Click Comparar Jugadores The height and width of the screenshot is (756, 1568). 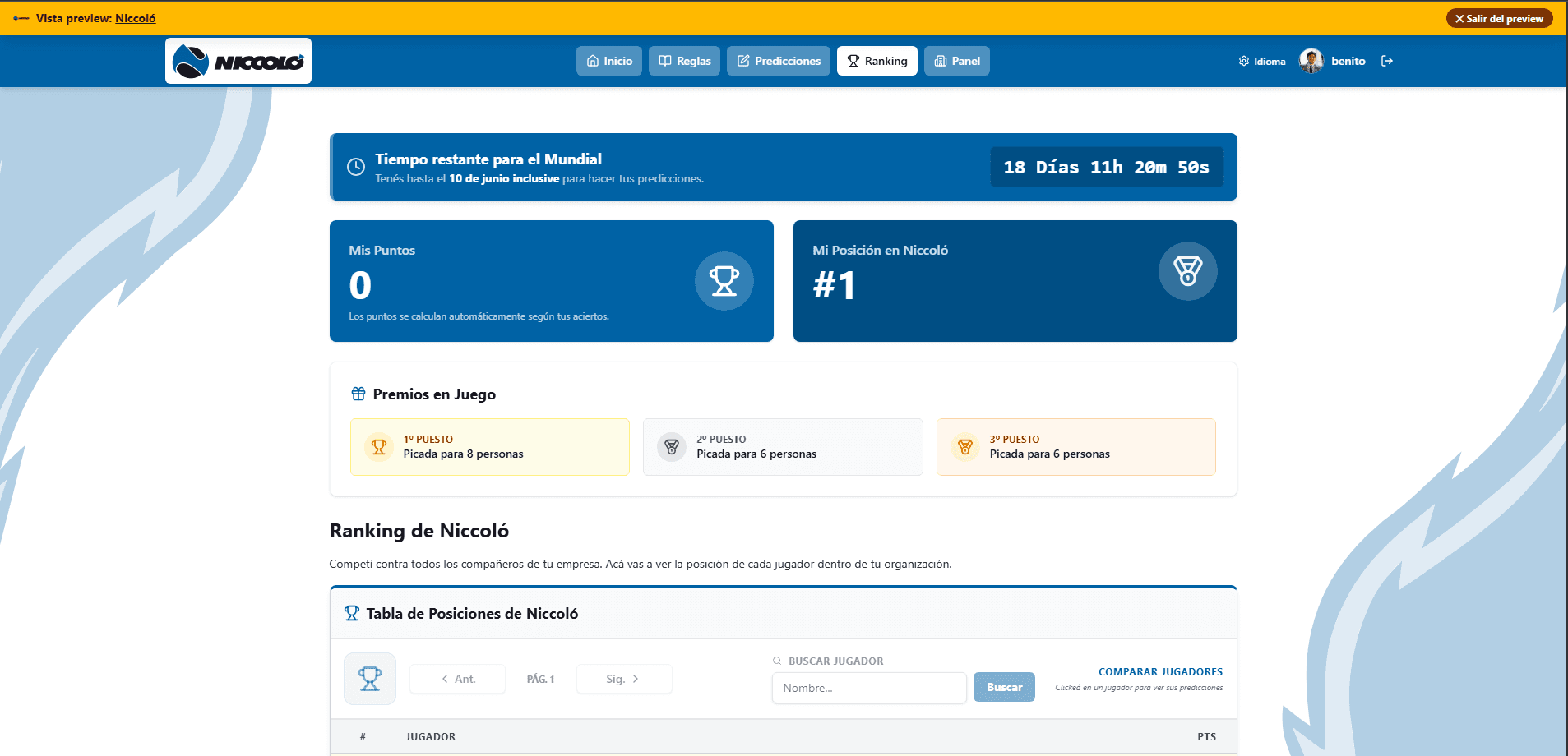[1160, 671]
